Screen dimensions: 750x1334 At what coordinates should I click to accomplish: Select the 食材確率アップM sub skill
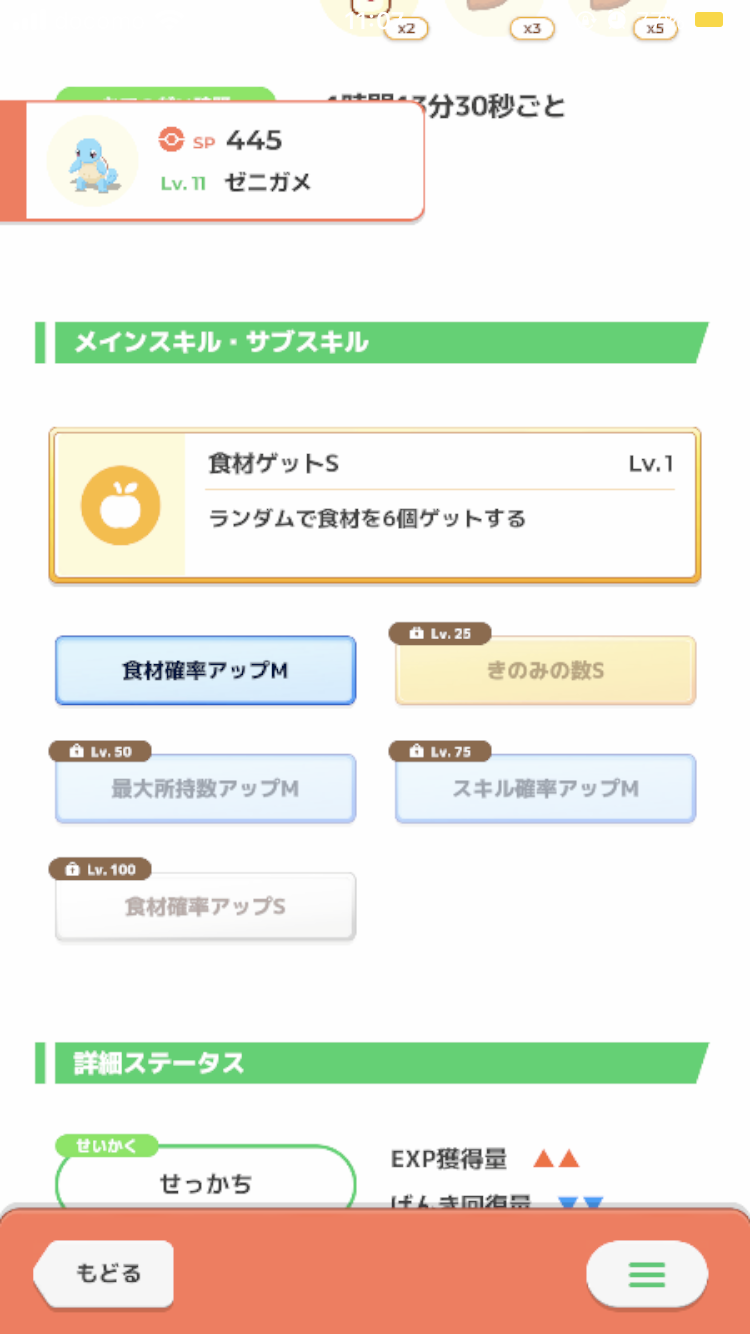(205, 671)
